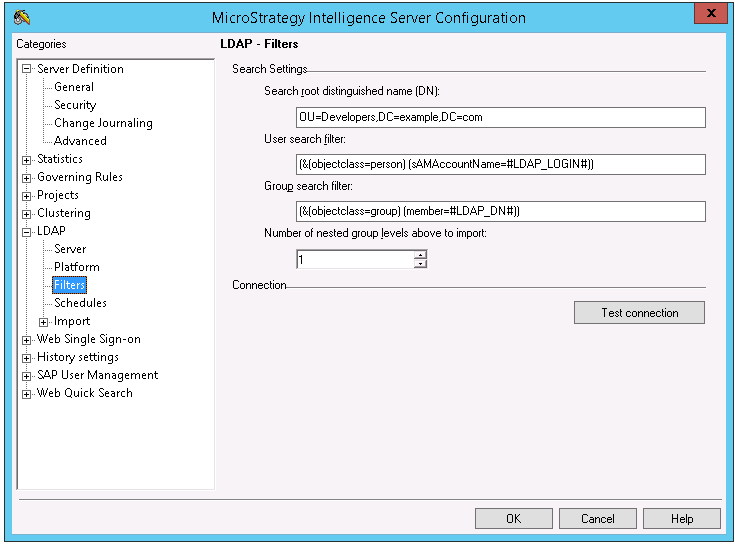The width and height of the screenshot is (735, 544).
Task: Increase nested group levels with up arrow
Action: pyautogui.click(x=420, y=255)
